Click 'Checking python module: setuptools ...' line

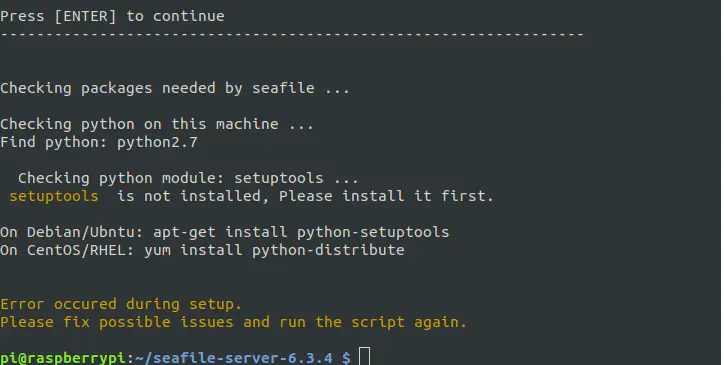(x=188, y=178)
